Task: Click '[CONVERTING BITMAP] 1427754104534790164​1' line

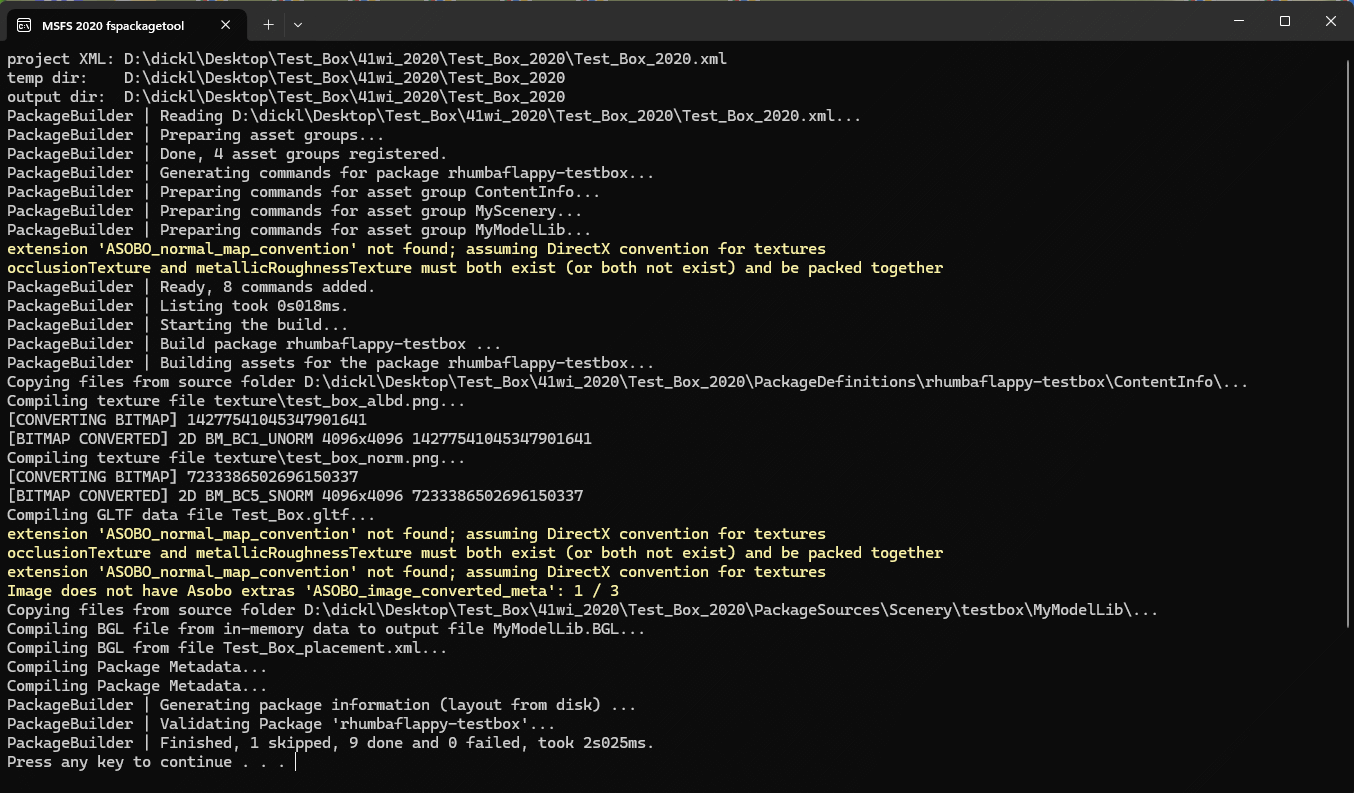Action: tap(187, 420)
